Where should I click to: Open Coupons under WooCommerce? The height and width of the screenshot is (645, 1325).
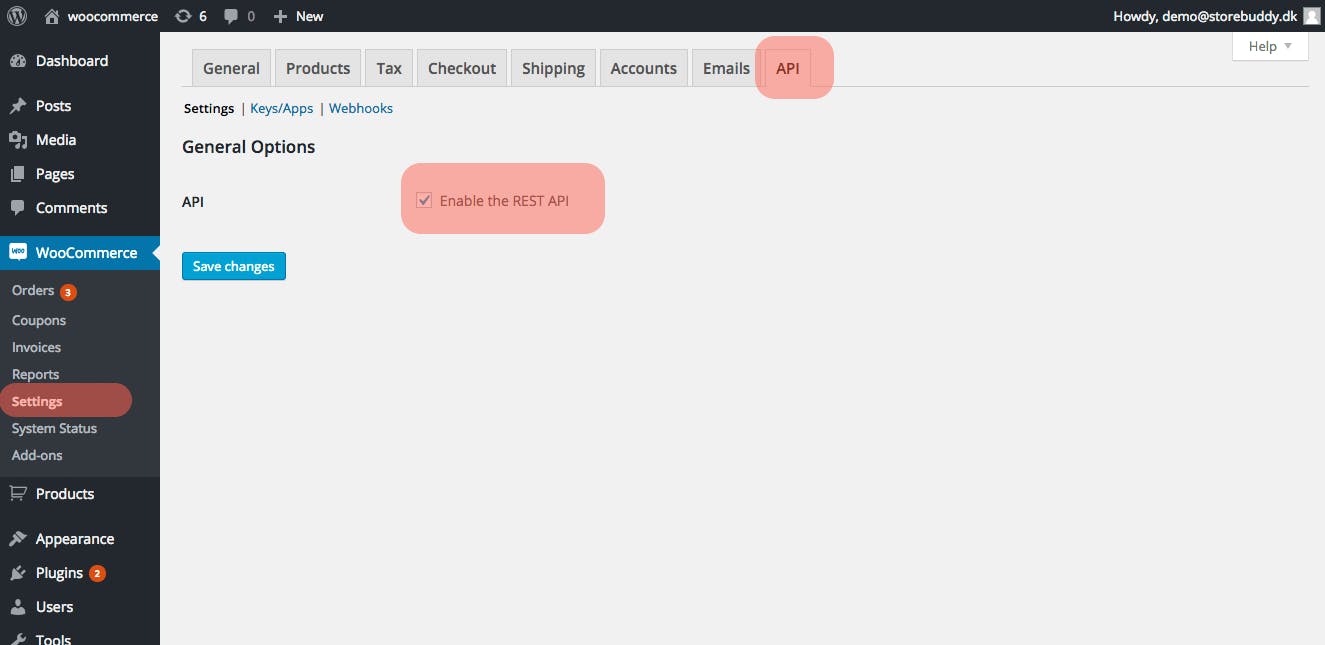pos(39,320)
